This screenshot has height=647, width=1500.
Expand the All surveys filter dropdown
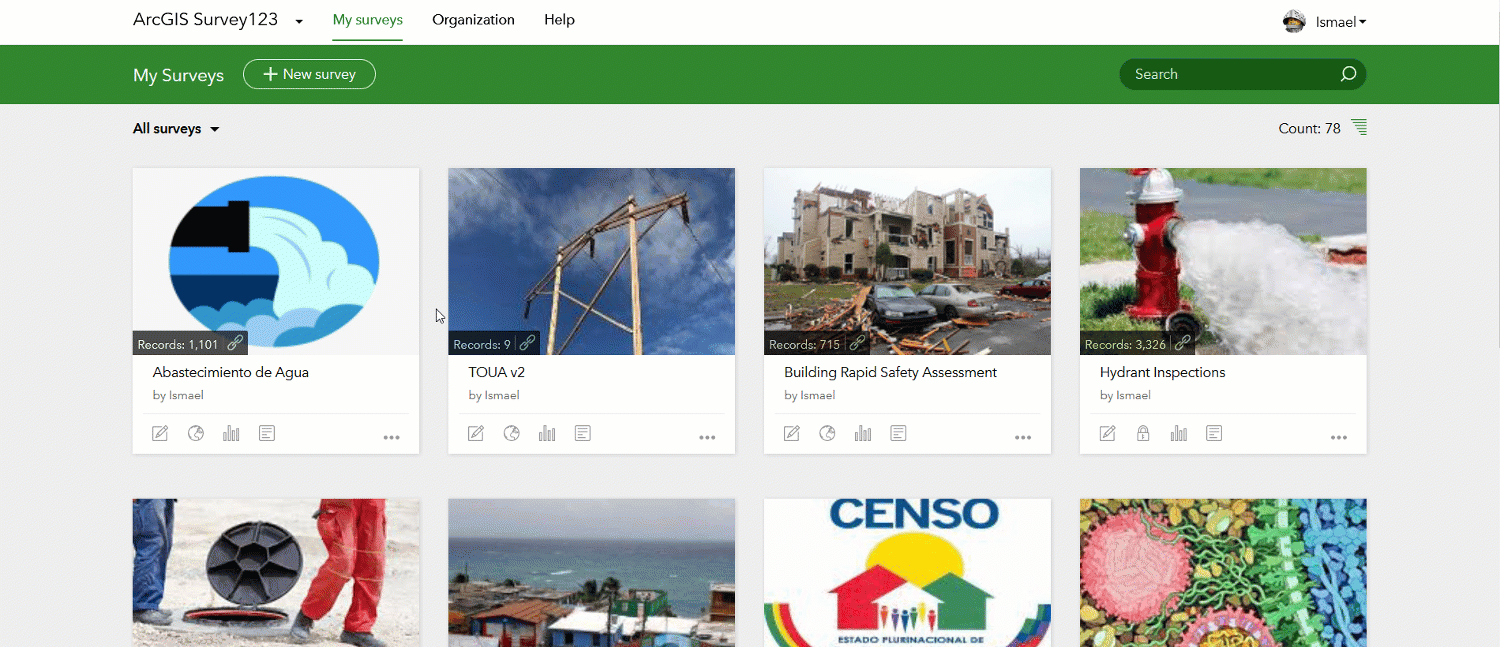(176, 129)
